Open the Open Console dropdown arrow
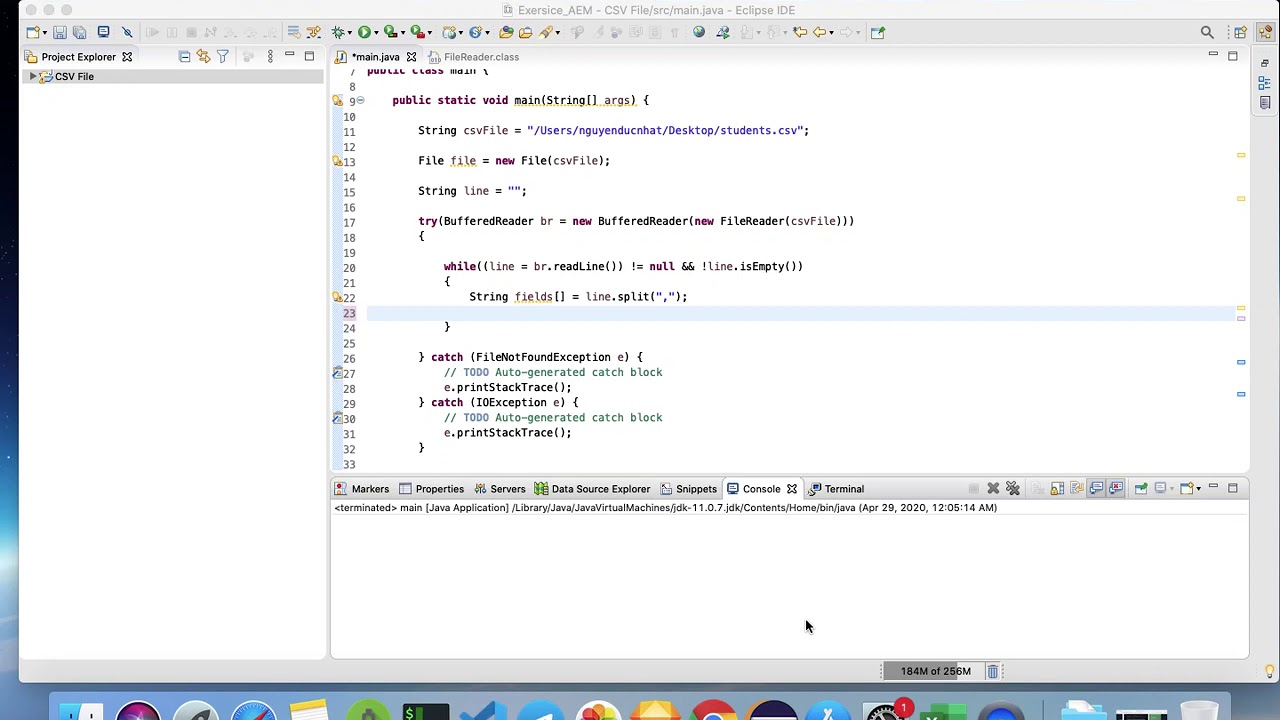The width and height of the screenshot is (1280, 720). (1199, 489)
